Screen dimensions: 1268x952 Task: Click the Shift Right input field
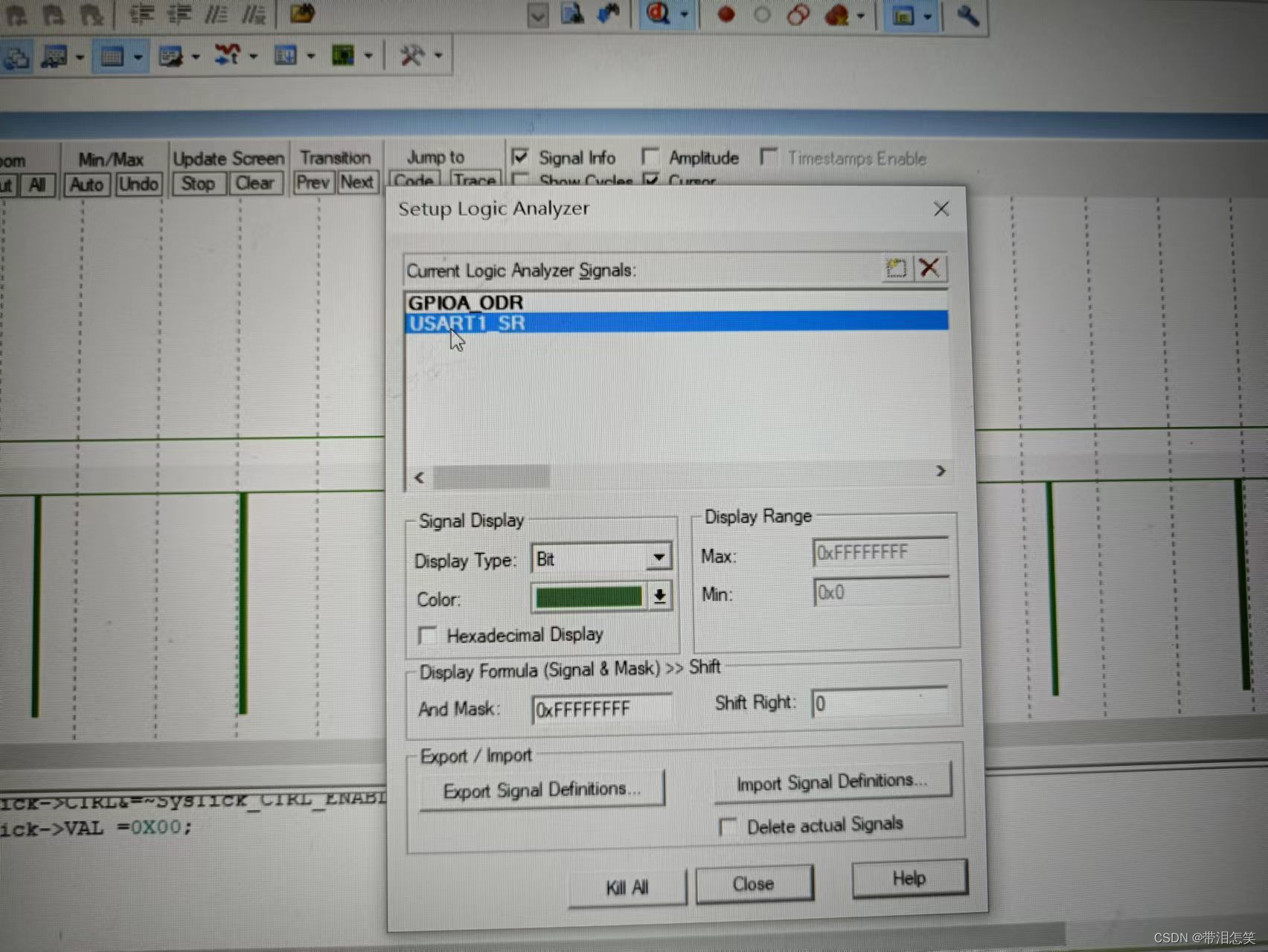(880, 703)
